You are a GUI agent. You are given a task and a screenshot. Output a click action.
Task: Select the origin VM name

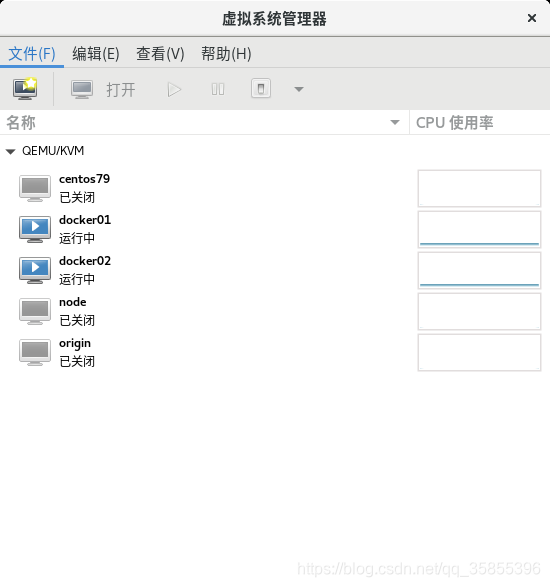[x=75, y=344]
